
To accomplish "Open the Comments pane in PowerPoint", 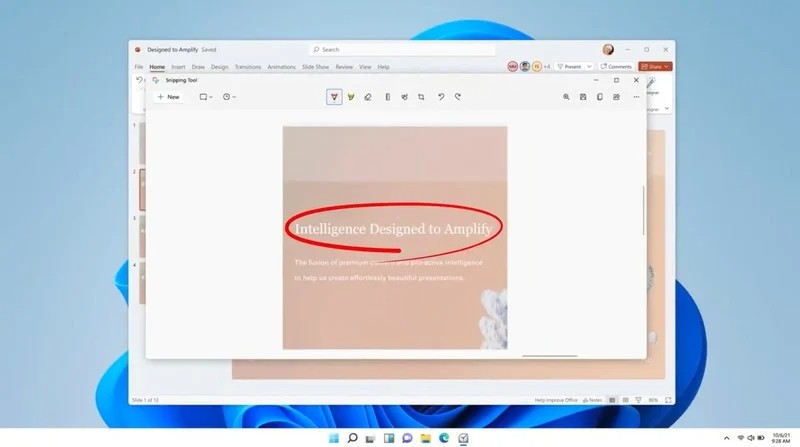I will click(x=616, y=66).
